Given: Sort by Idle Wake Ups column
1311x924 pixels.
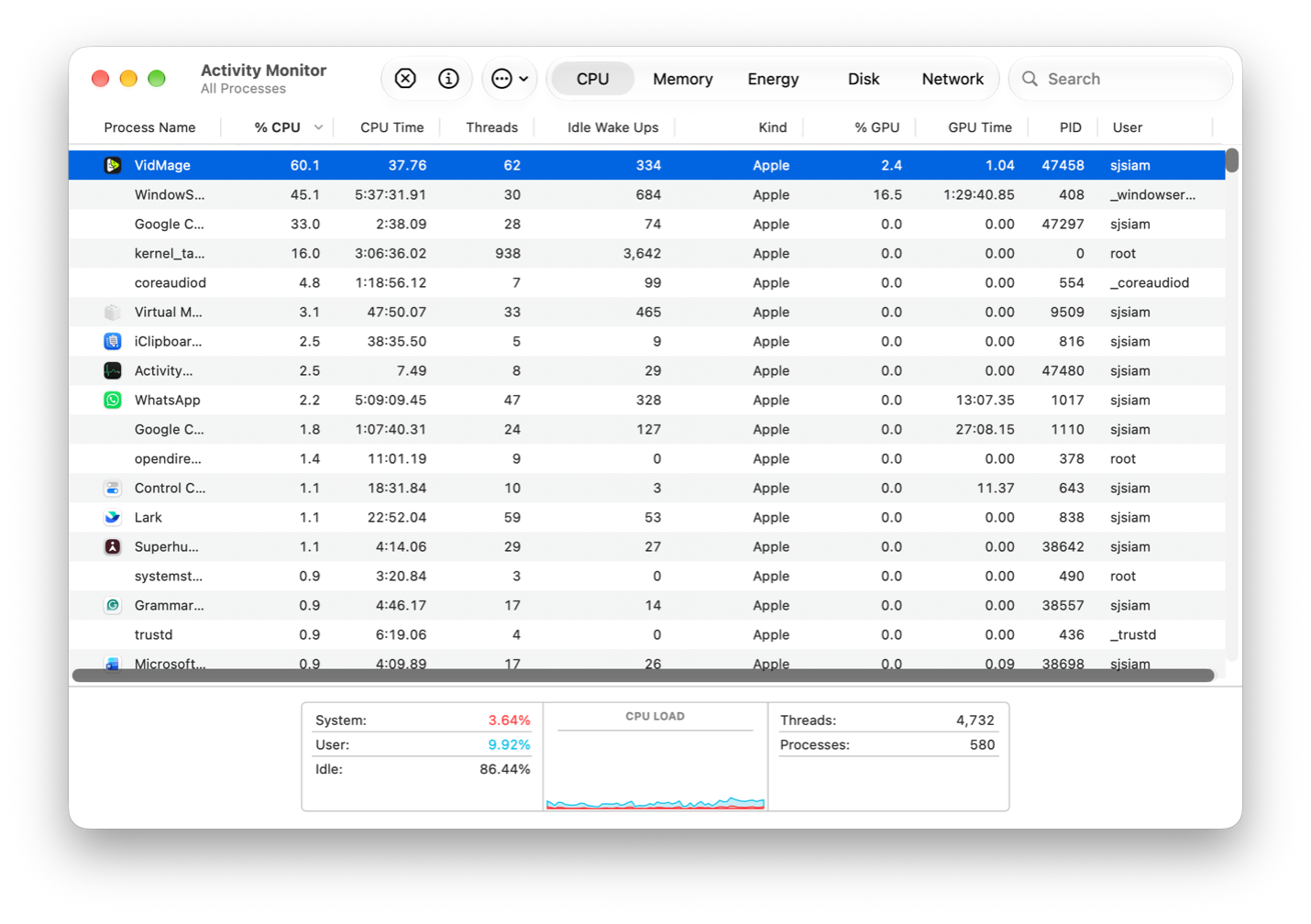Looking at the screenshot, I should tap(612, 127).
